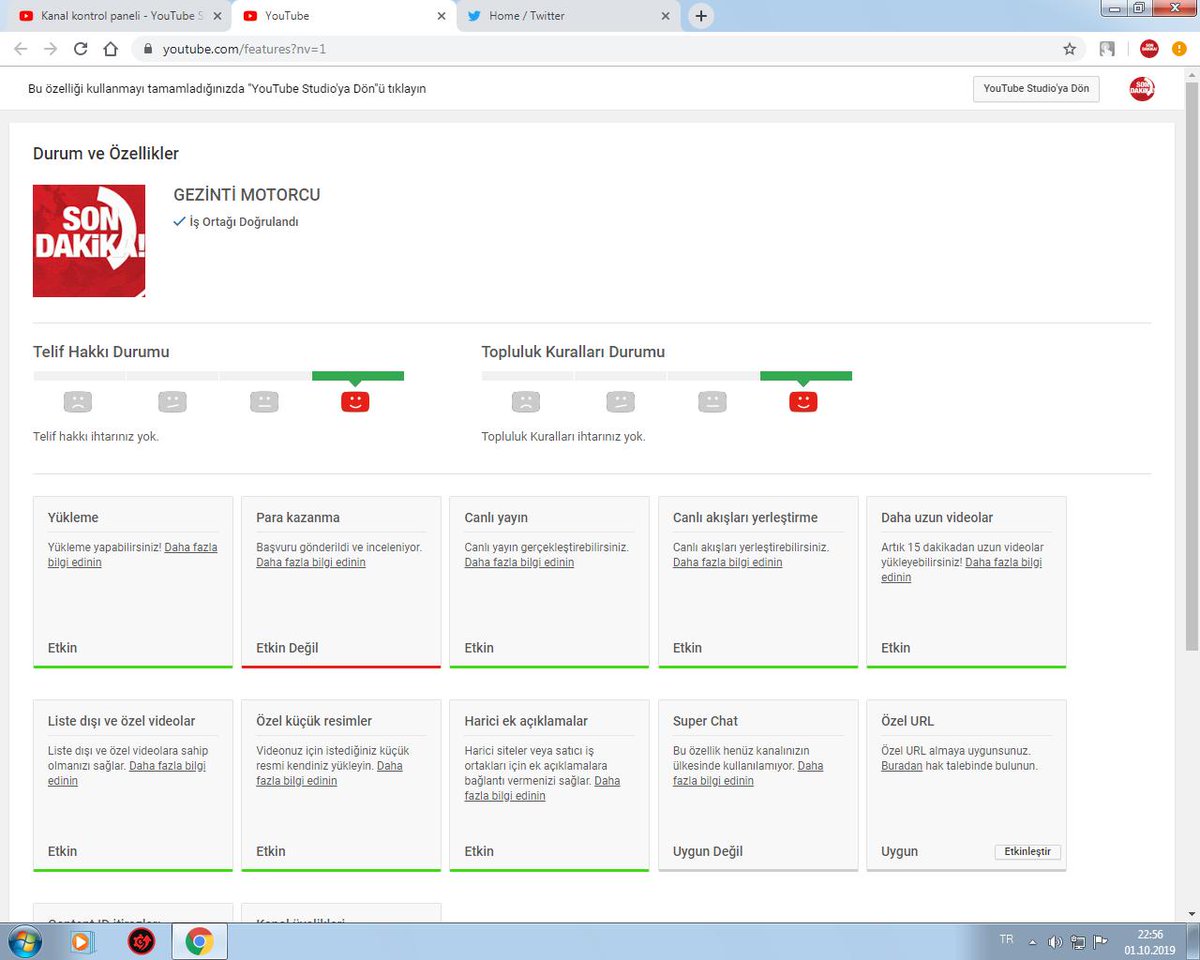The height and width of the screenshot is (960, 1200).
Task: Click the red happy face under Topluluk Kuralları Durumu
Action: (x=803, y=402)
